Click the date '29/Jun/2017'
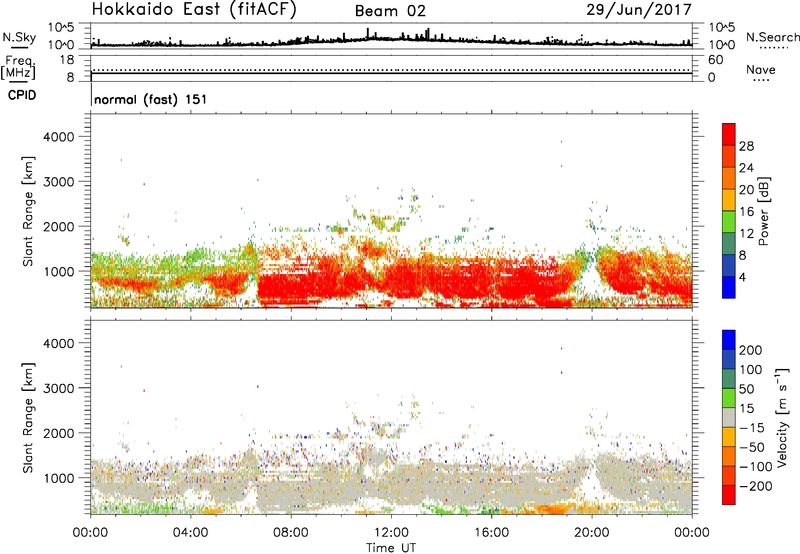This screenshot has height=554, width=800. (x=639, y=10)
